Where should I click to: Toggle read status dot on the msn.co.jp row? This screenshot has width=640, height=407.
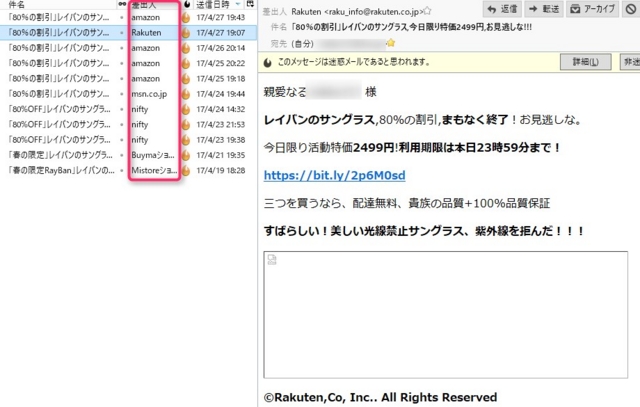pyautogui.click(x=122, y=94)
